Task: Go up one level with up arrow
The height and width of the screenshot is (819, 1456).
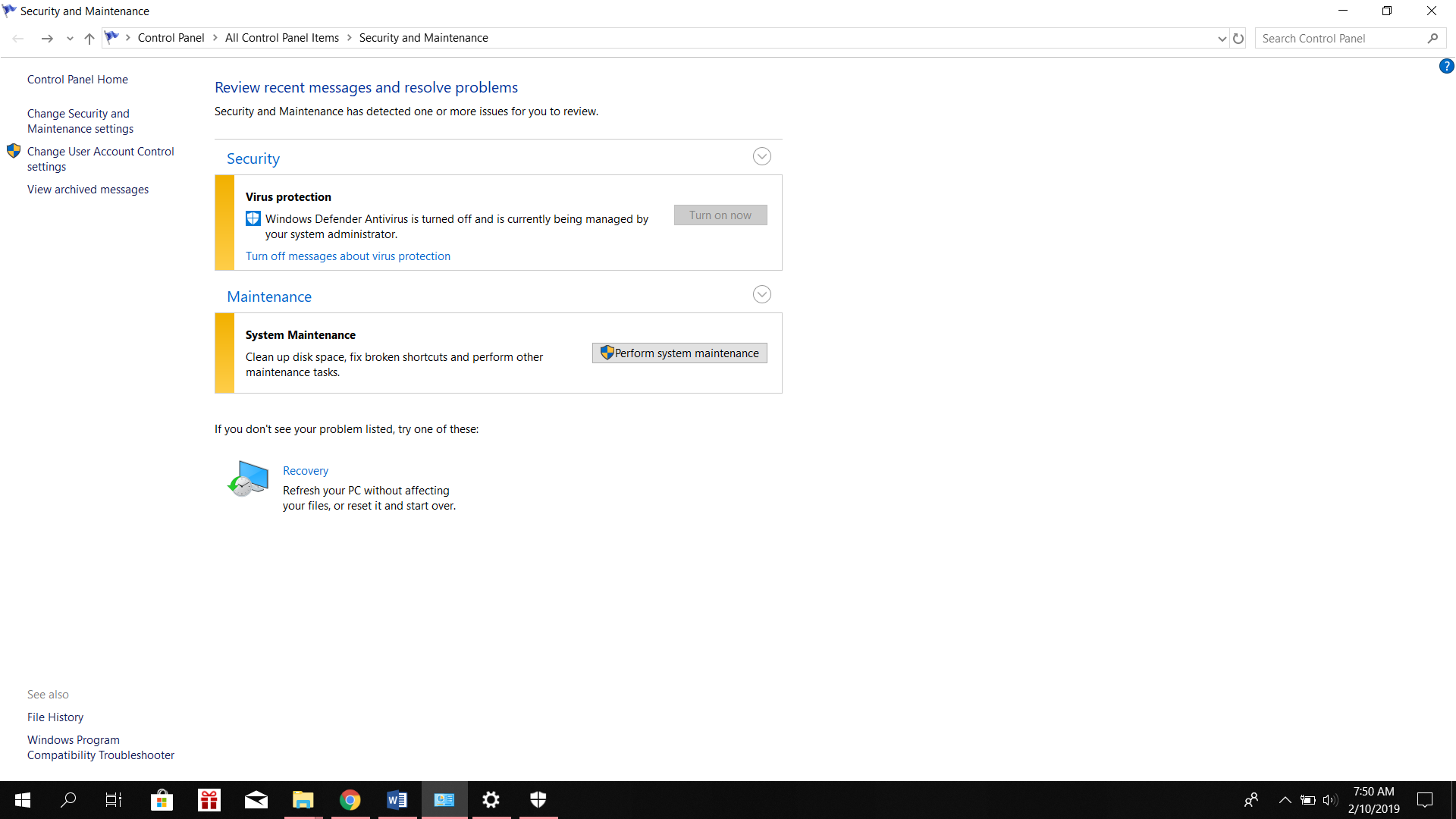Action: (x=89, y=39)
